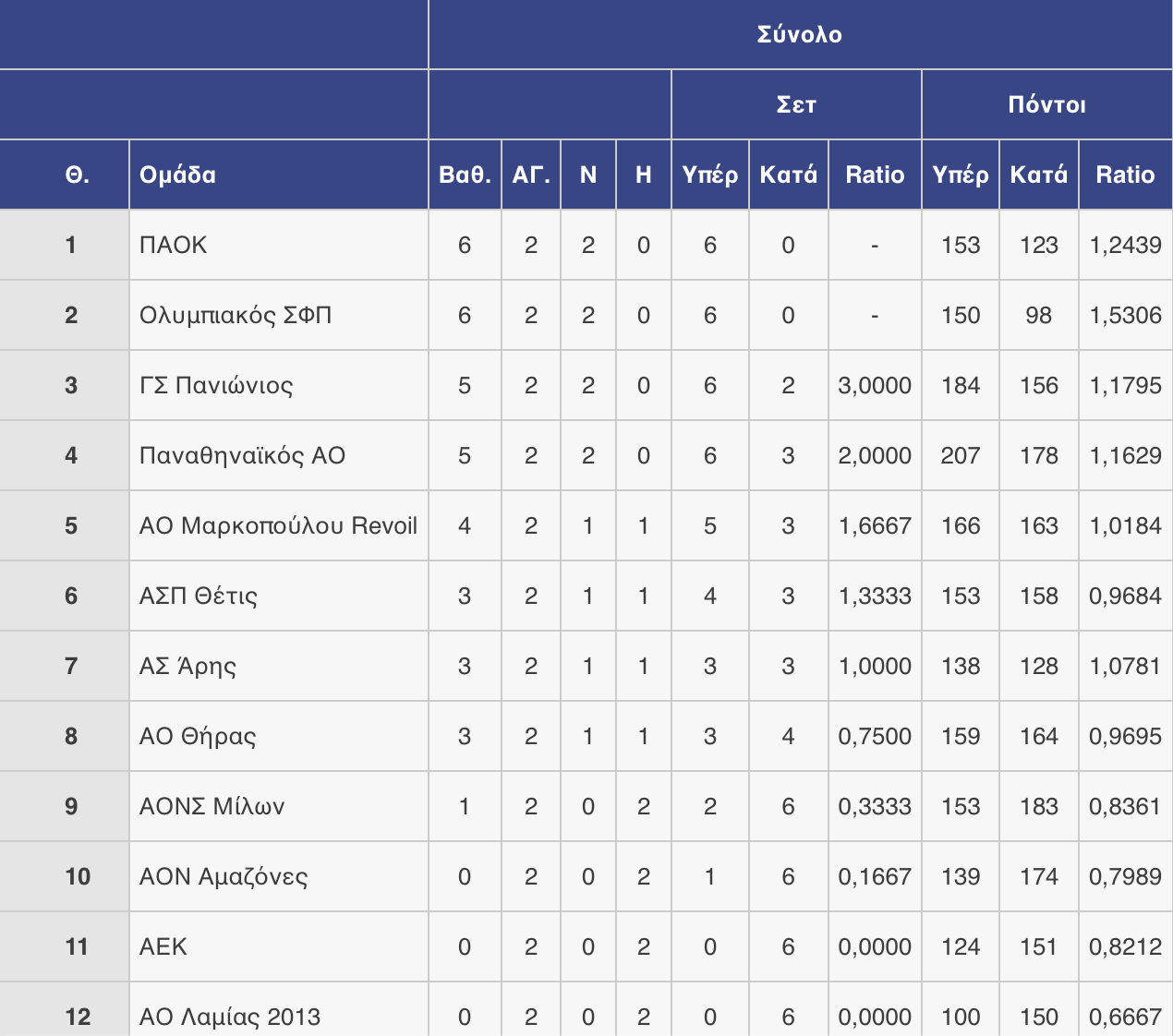This screenshot has height=1036, width=1173.
Task: Click the Θ. column header
Action: tap(78, 175)
